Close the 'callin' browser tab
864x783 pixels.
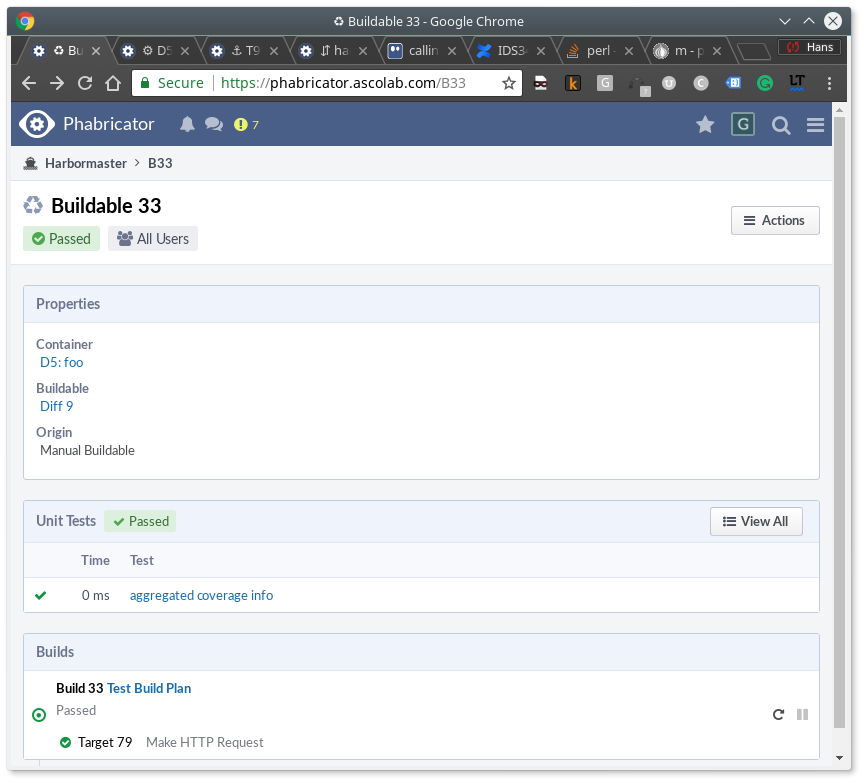[x=452, y=51]
